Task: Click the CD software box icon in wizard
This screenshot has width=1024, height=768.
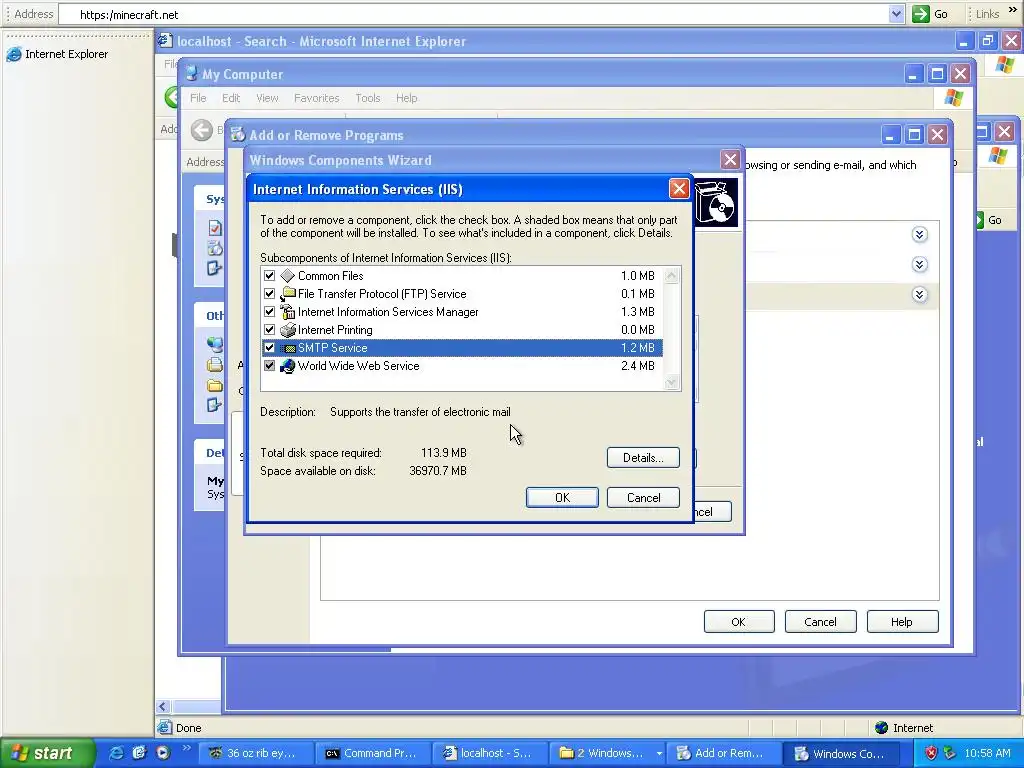Action: coord(716,202)
